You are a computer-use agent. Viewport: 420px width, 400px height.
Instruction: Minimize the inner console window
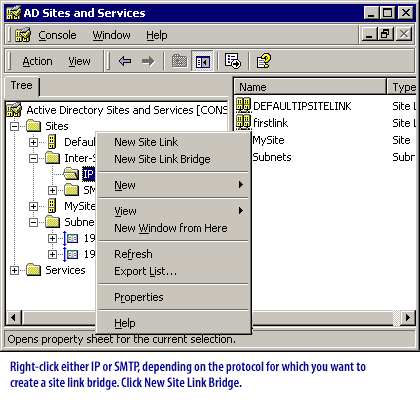[x=369, y=34]
